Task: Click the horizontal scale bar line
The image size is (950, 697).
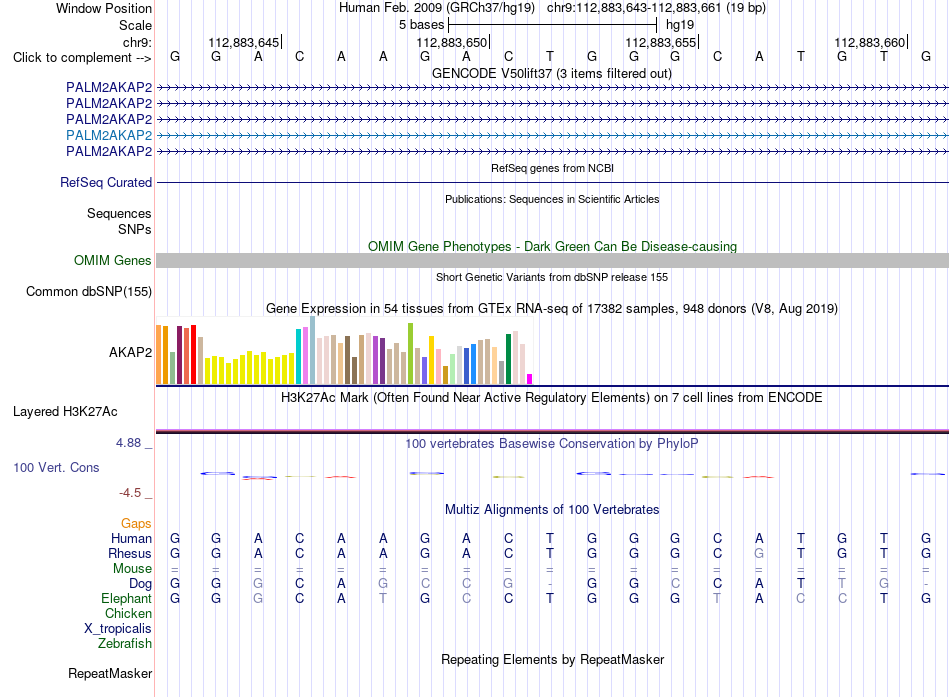Action: 553,25
